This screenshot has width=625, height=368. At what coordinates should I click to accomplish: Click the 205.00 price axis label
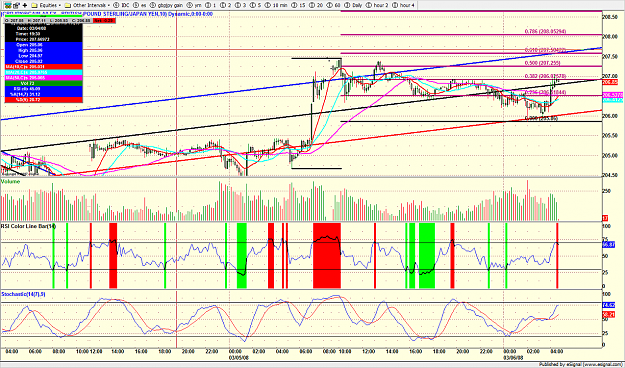tap(610, 155)
